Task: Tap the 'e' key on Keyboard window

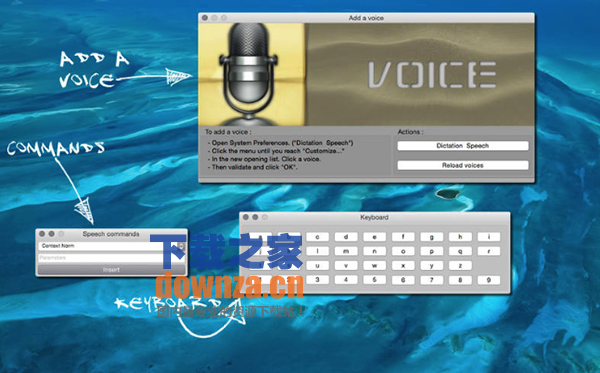Action: (x=375, y=237)
